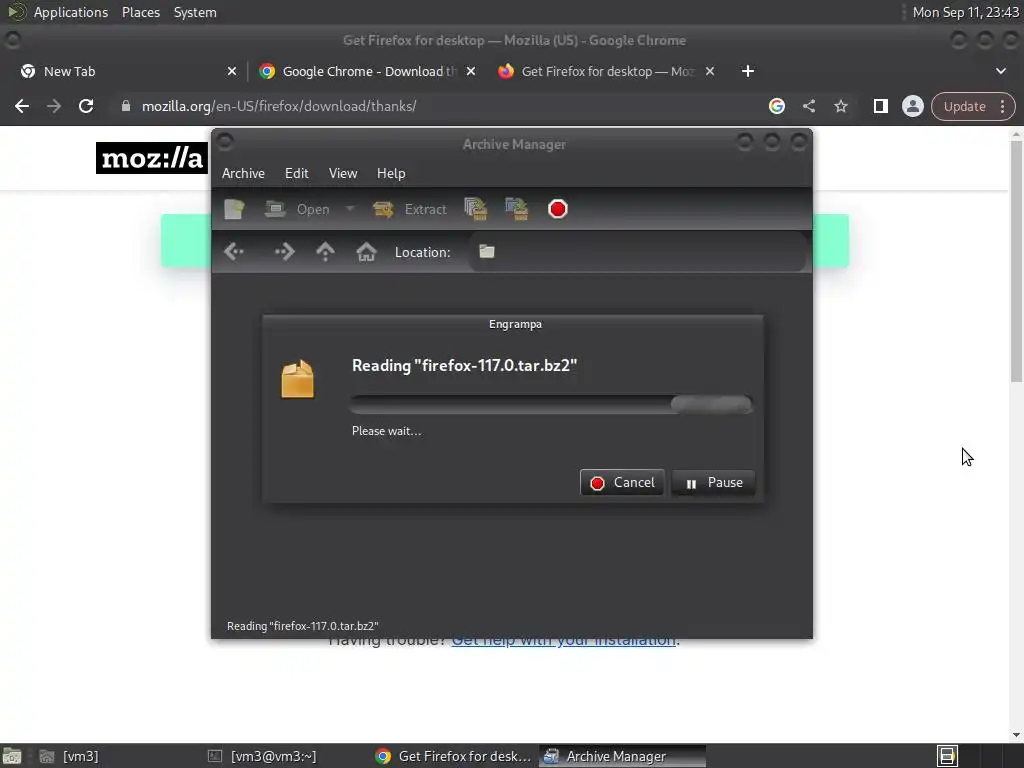
Task: Open the Edit menu
Action: coord(296,173)
